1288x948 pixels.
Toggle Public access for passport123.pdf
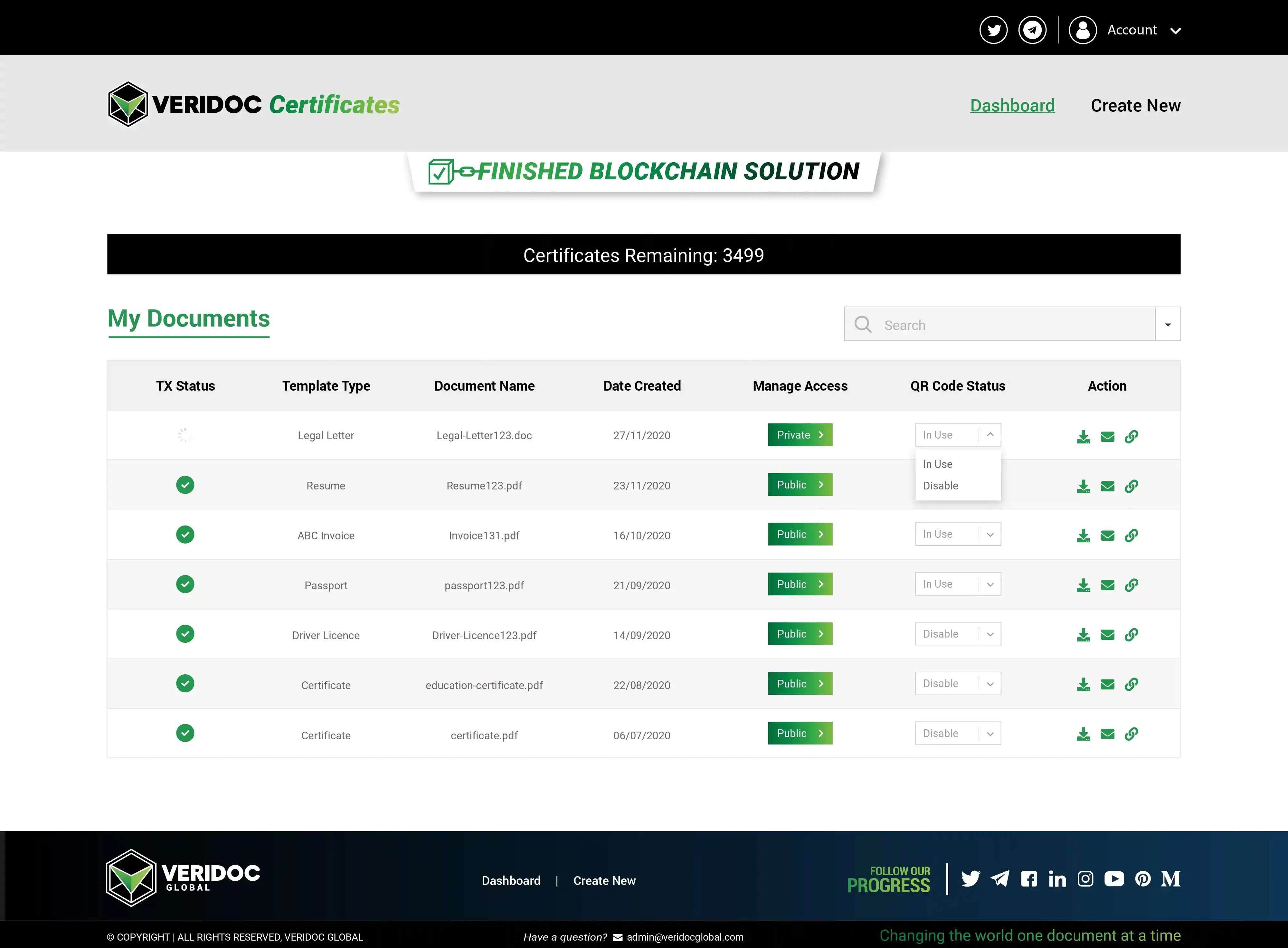click(x=800, y=584)
